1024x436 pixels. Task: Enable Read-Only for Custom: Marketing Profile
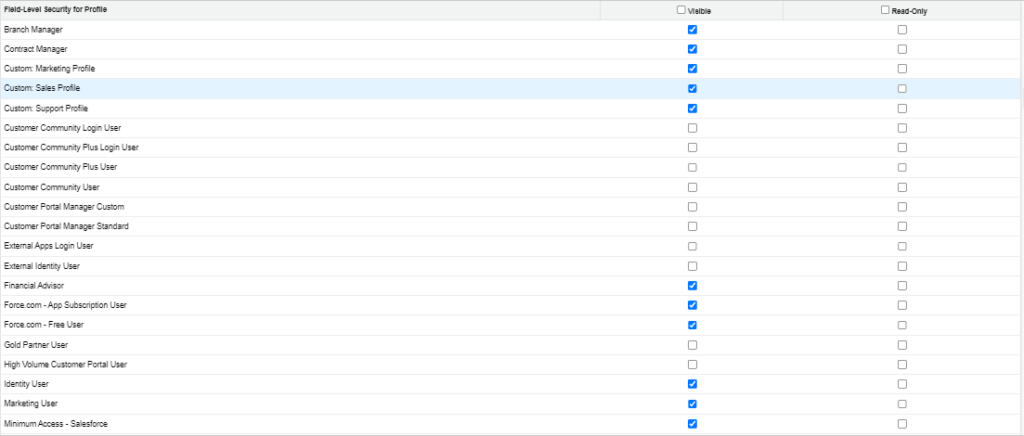point(902,69)
